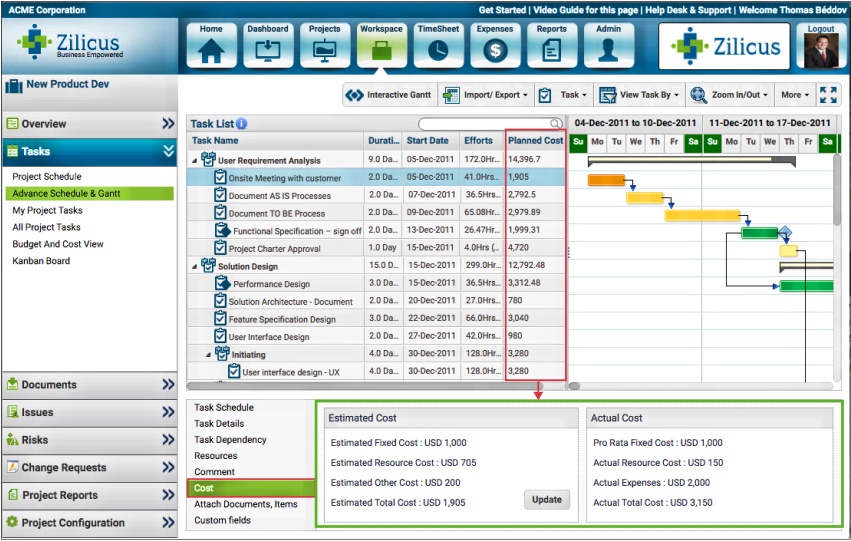The image size is (851, 541).
Task: Toggle checkbox icon for Project Charter Approval
Action: [x=221, y=249]
